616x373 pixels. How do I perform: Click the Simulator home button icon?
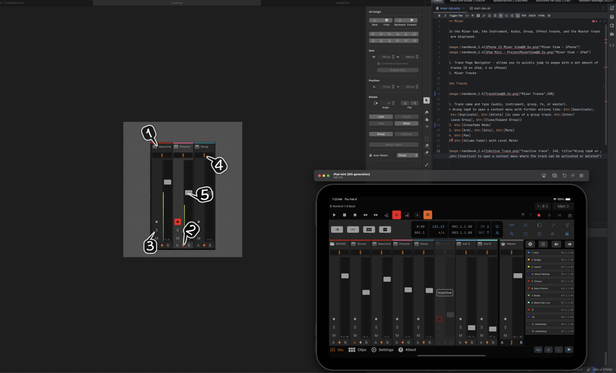544,176
